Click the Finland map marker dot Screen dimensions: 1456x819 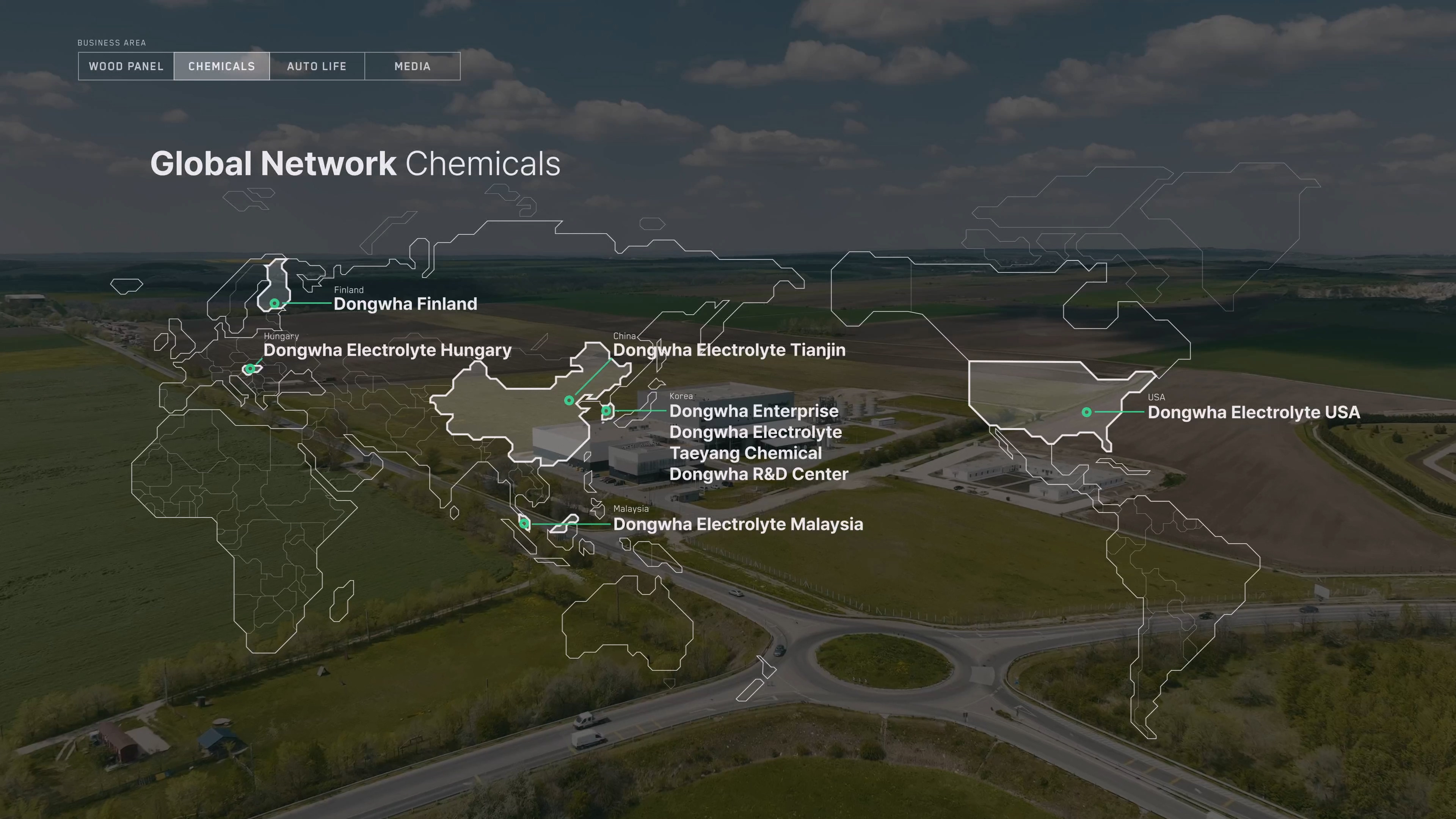[x=274, y=303]
